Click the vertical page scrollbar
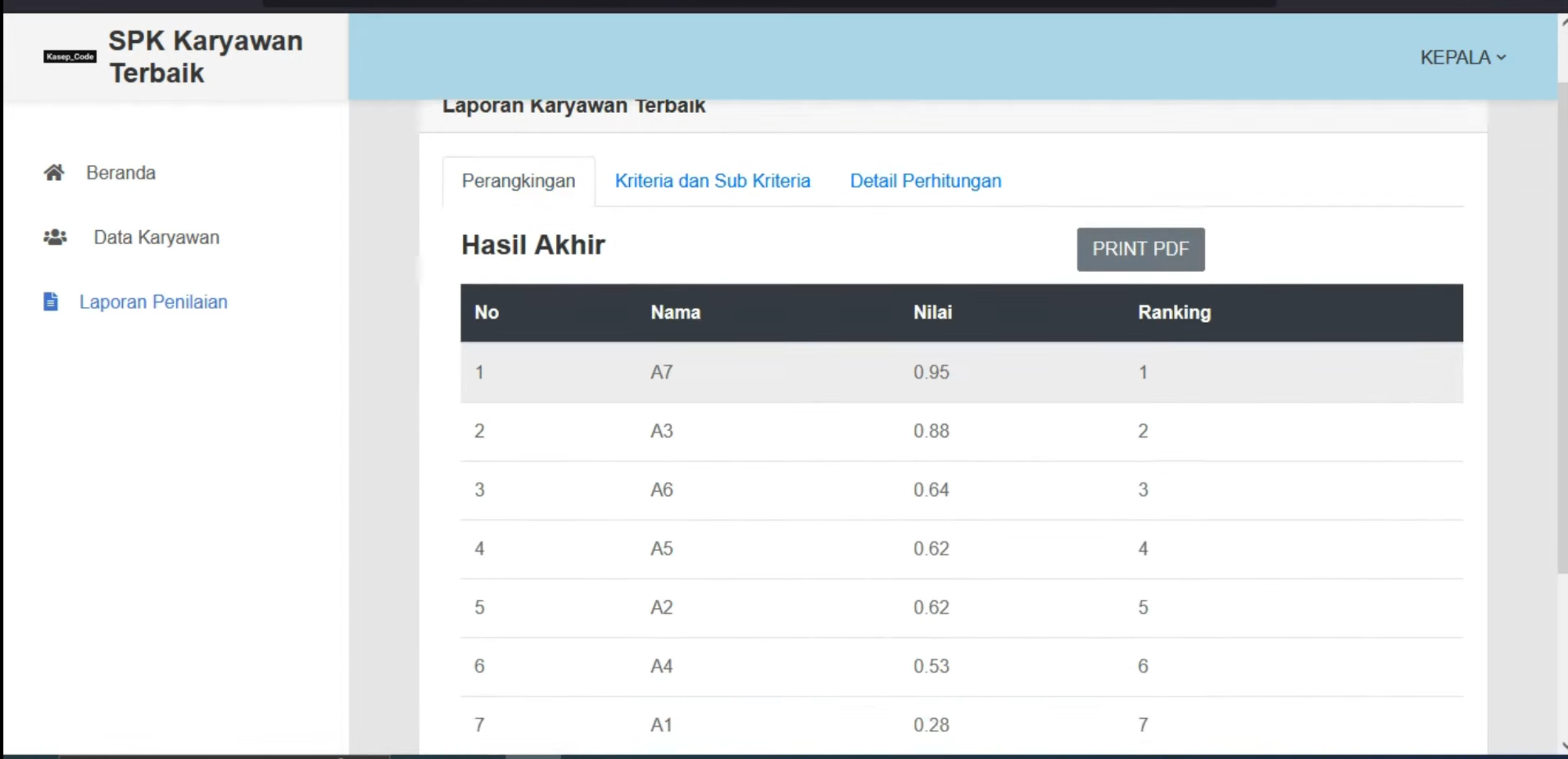The width and height of the screenshot is (1568, 759). [1562, 329]
